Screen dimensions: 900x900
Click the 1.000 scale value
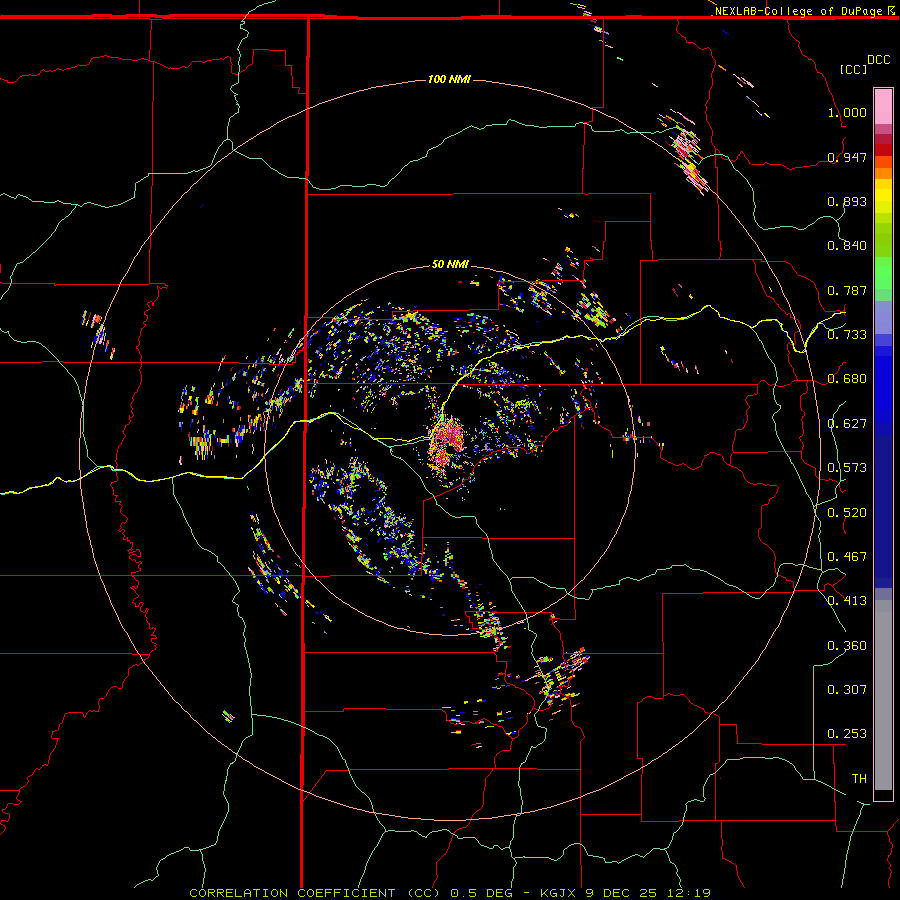[847, 112]
